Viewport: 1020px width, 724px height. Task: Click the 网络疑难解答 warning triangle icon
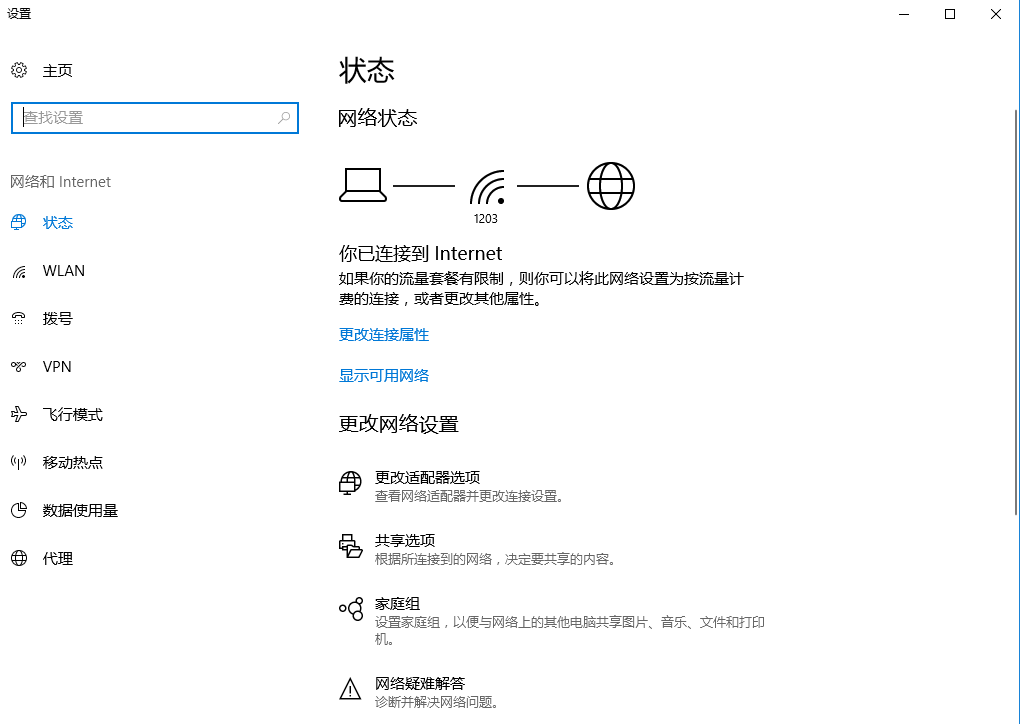pos(350,688)
